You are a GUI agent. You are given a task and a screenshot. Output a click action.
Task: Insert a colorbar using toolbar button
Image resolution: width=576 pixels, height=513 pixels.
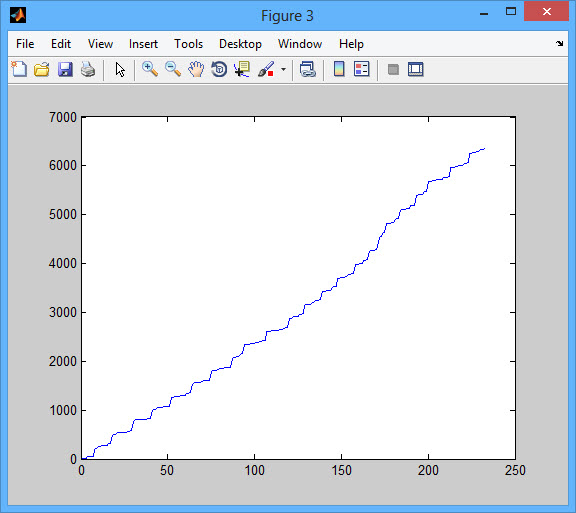click(339, 69)
